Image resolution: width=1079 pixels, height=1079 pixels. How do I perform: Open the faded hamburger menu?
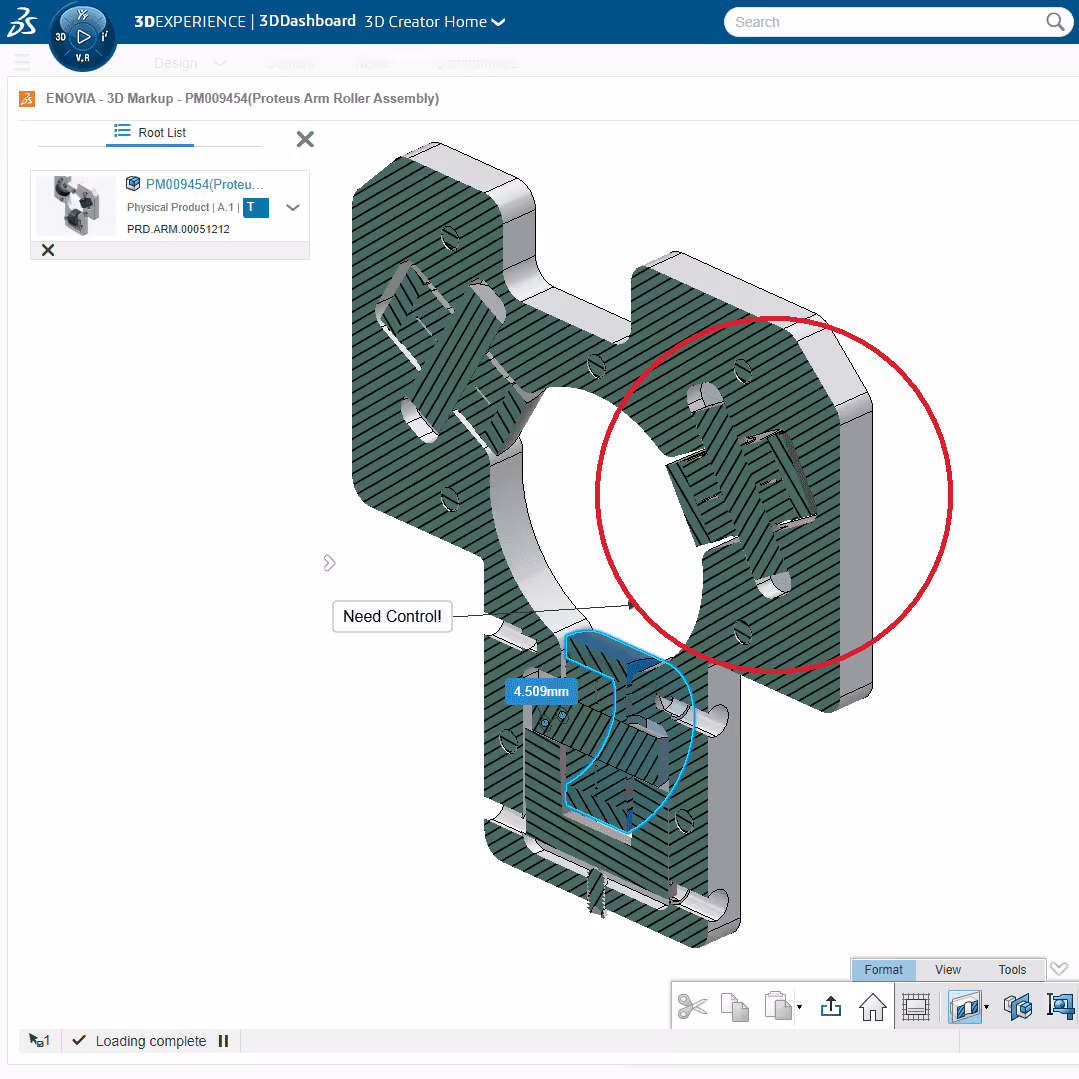tap(22, 63)
